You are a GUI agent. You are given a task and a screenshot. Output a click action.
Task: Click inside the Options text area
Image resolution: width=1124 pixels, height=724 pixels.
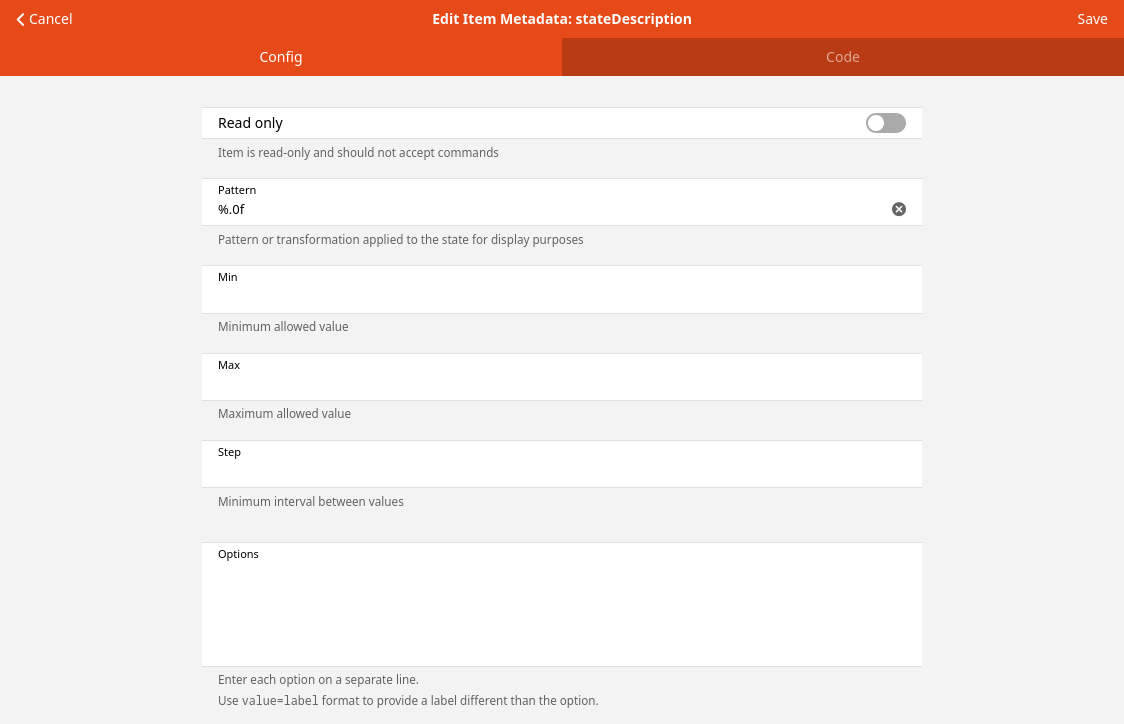tap(560, 610)
